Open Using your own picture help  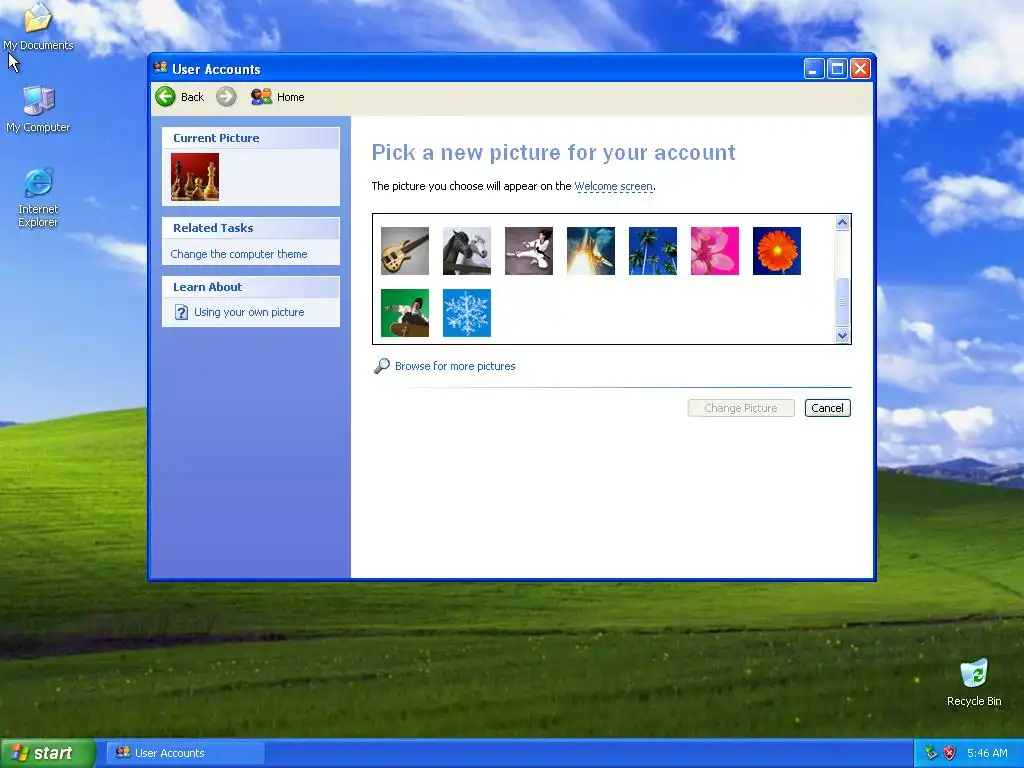point(249,312)
